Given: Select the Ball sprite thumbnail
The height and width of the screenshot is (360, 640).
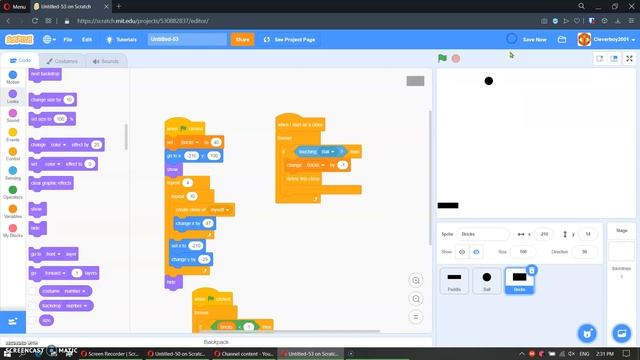Looking at the screenshot, I should coord(487,280).
